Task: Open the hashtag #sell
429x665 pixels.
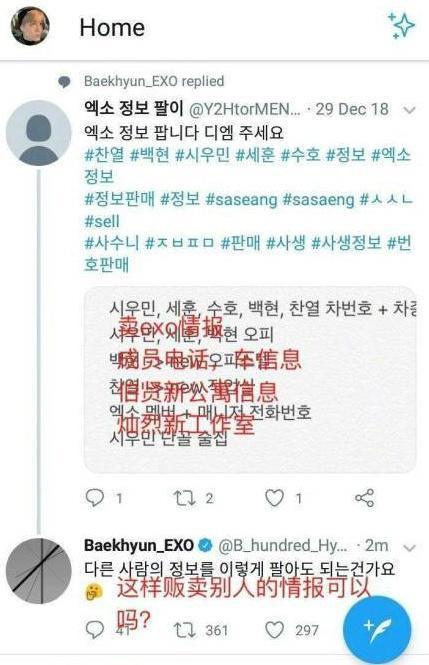Action: point(102,221)
